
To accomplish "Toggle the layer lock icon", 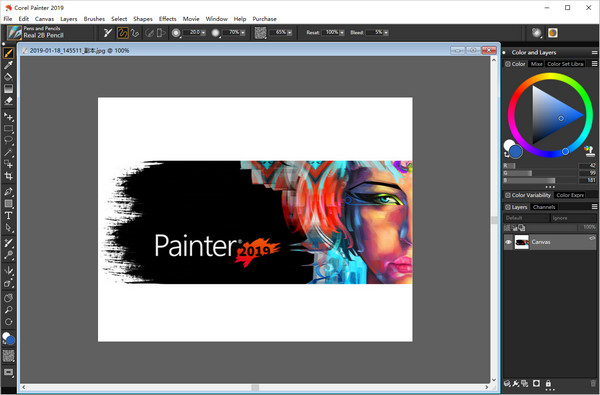I will tap(548, 383).
